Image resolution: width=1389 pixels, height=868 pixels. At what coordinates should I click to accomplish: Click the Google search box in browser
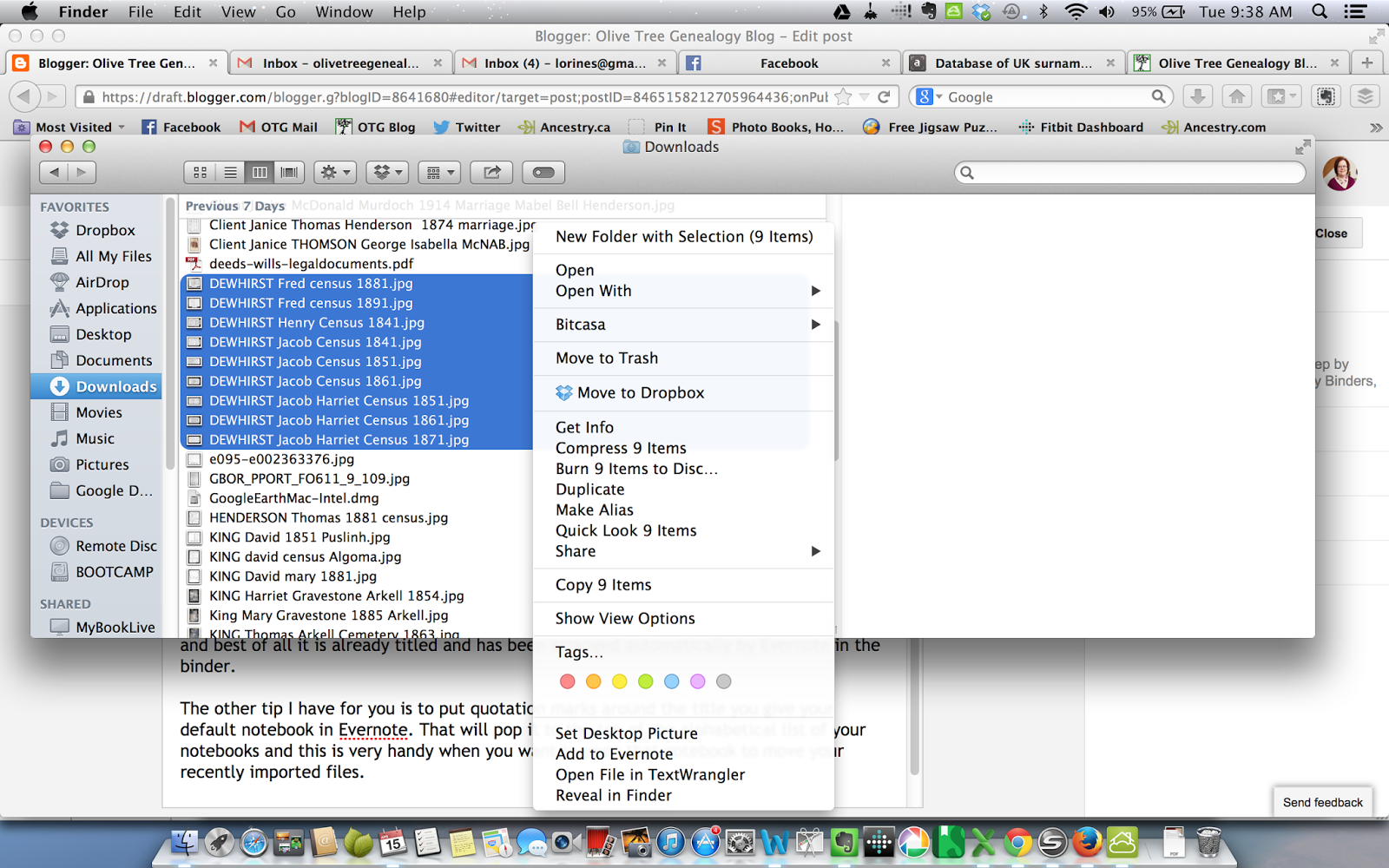coord(1042,97)
